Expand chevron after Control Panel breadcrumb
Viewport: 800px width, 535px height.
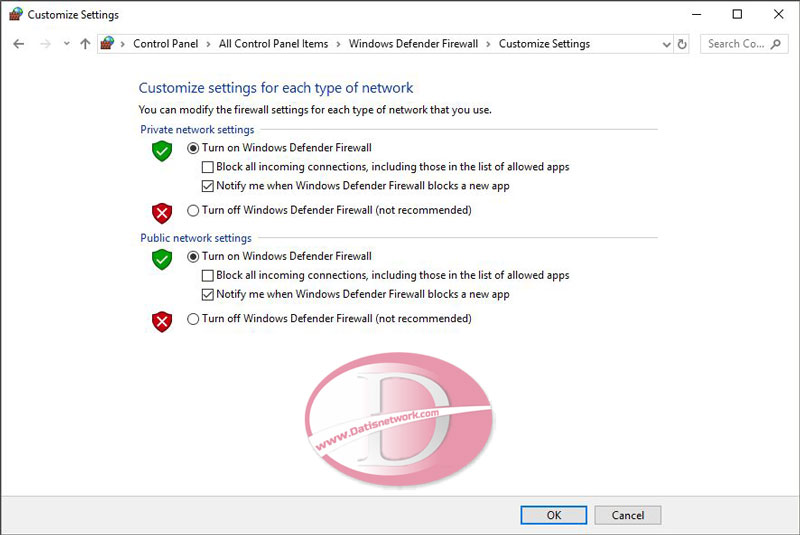coord(208,44)
